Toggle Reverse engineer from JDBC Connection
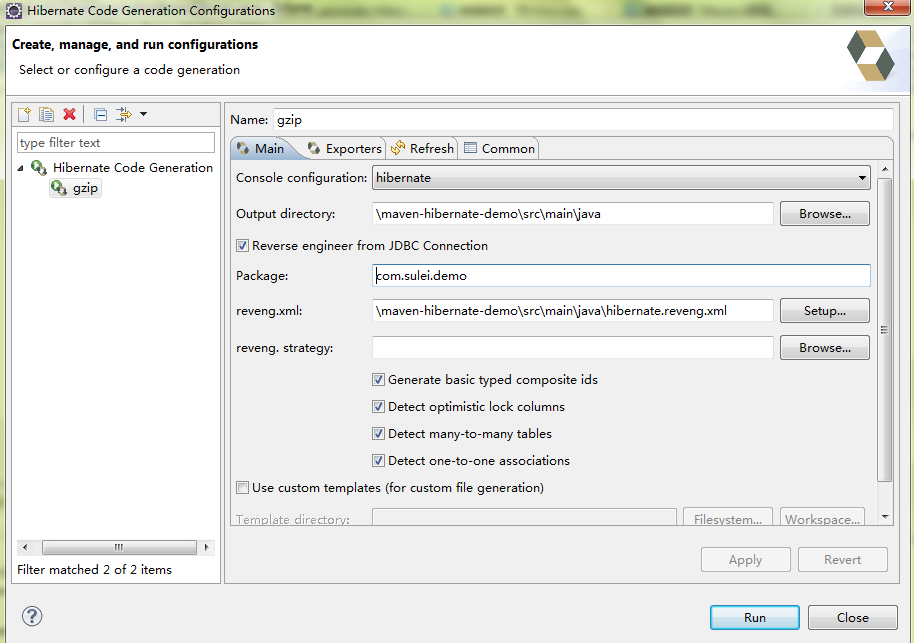Image resolution: width=914 pixels, height=643 pixels. point(242,246)
